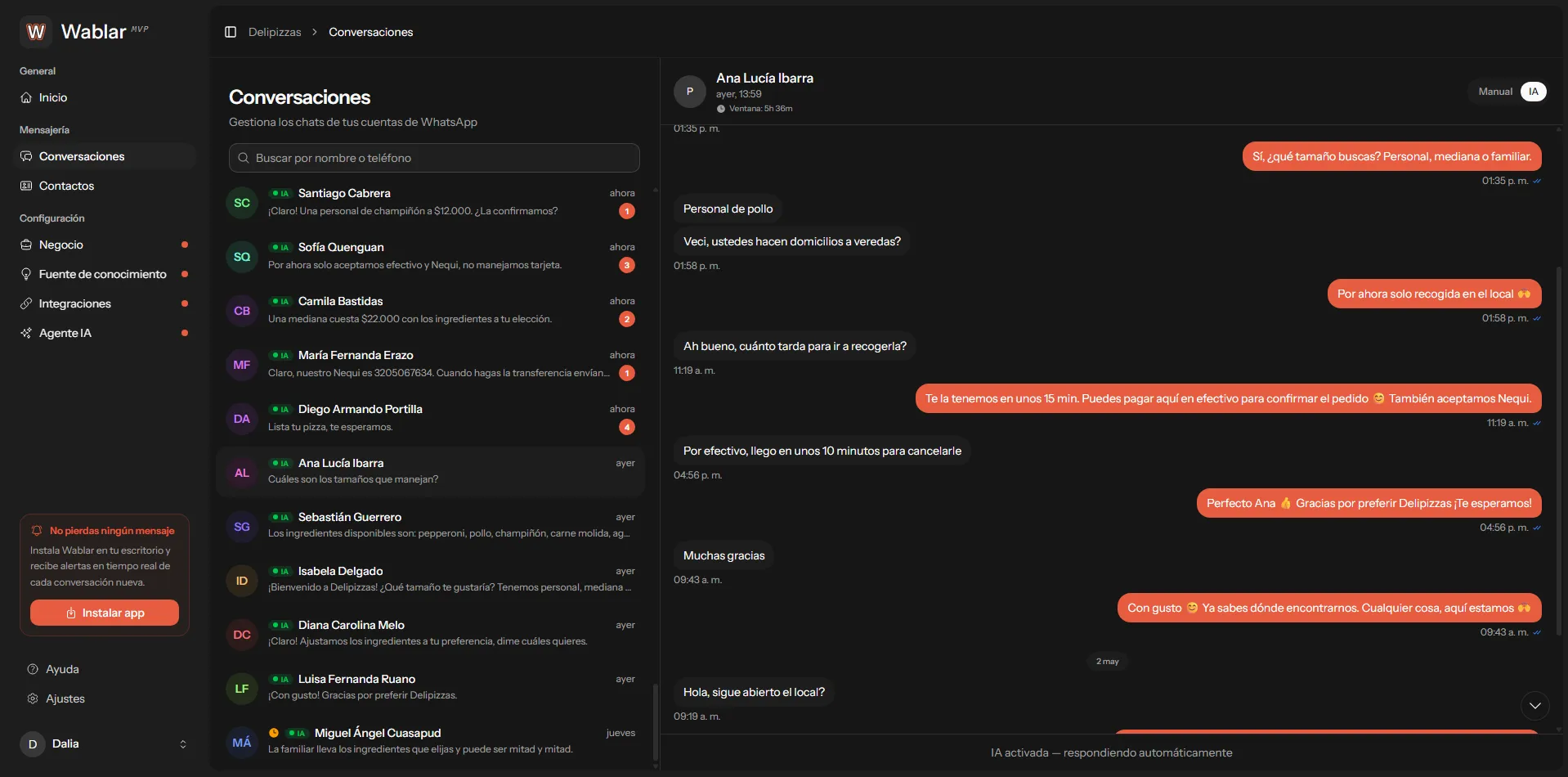Click the Conversaciones chat icon

[26, 156]
